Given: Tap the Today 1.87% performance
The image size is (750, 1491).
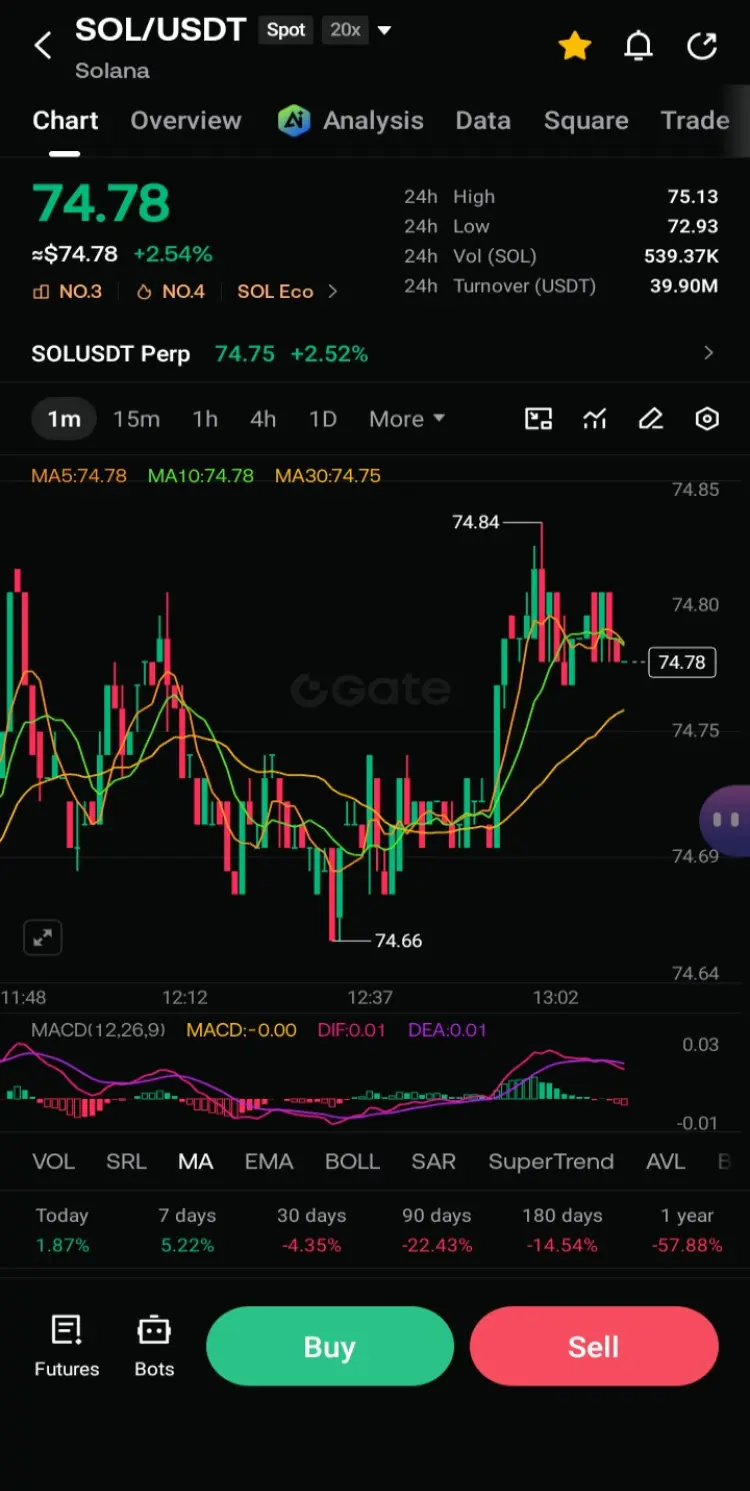Looking at the screenshot, I should 62,1230.
